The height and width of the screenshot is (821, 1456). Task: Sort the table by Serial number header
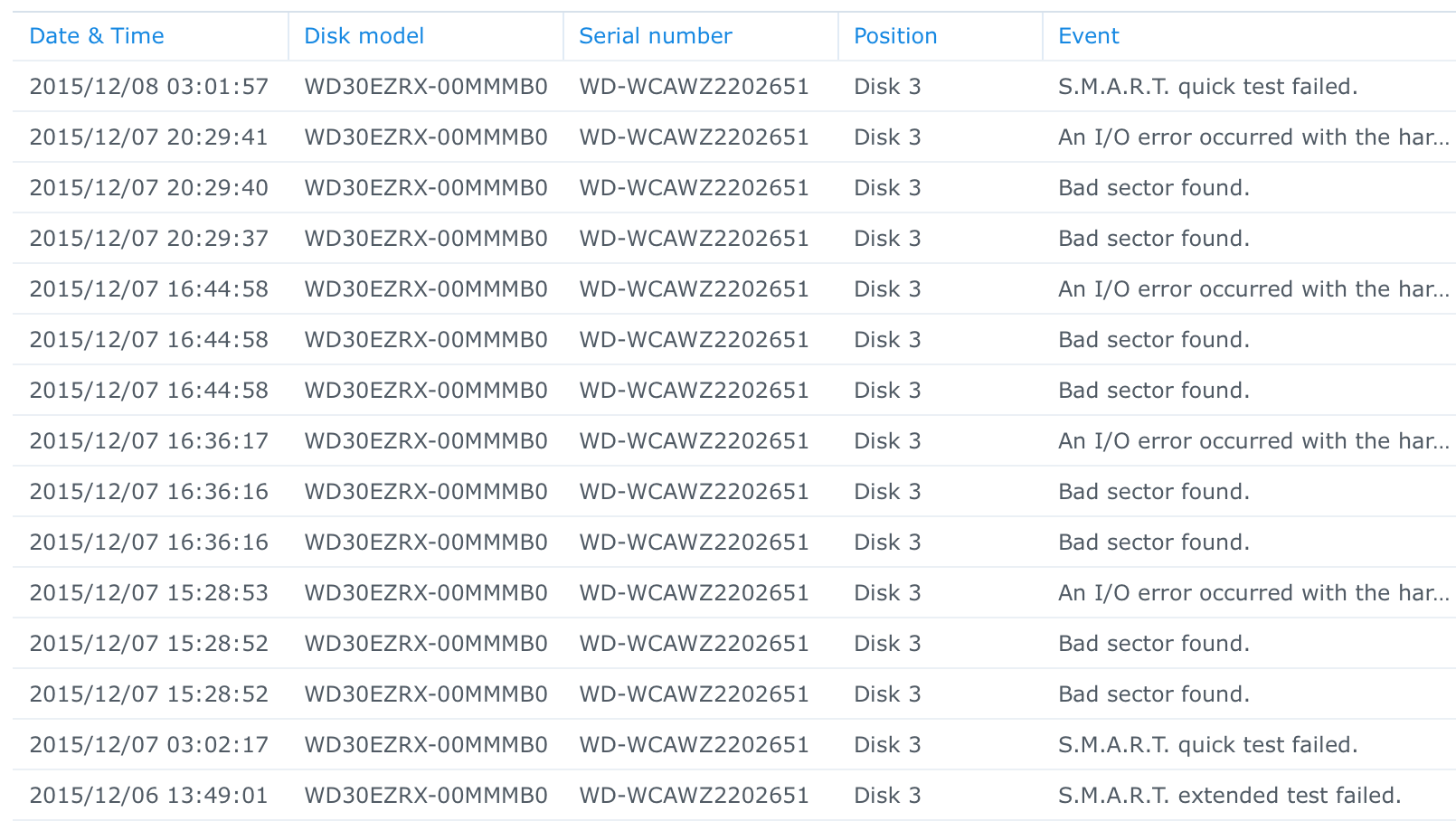655,36
